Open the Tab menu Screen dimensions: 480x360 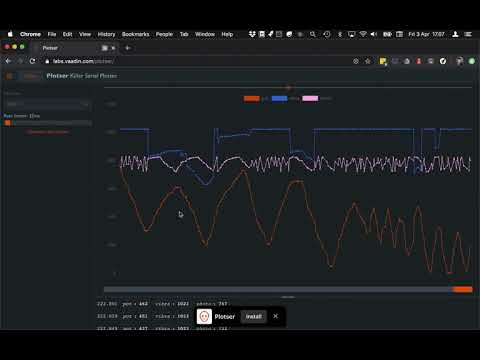click(184, 34)
